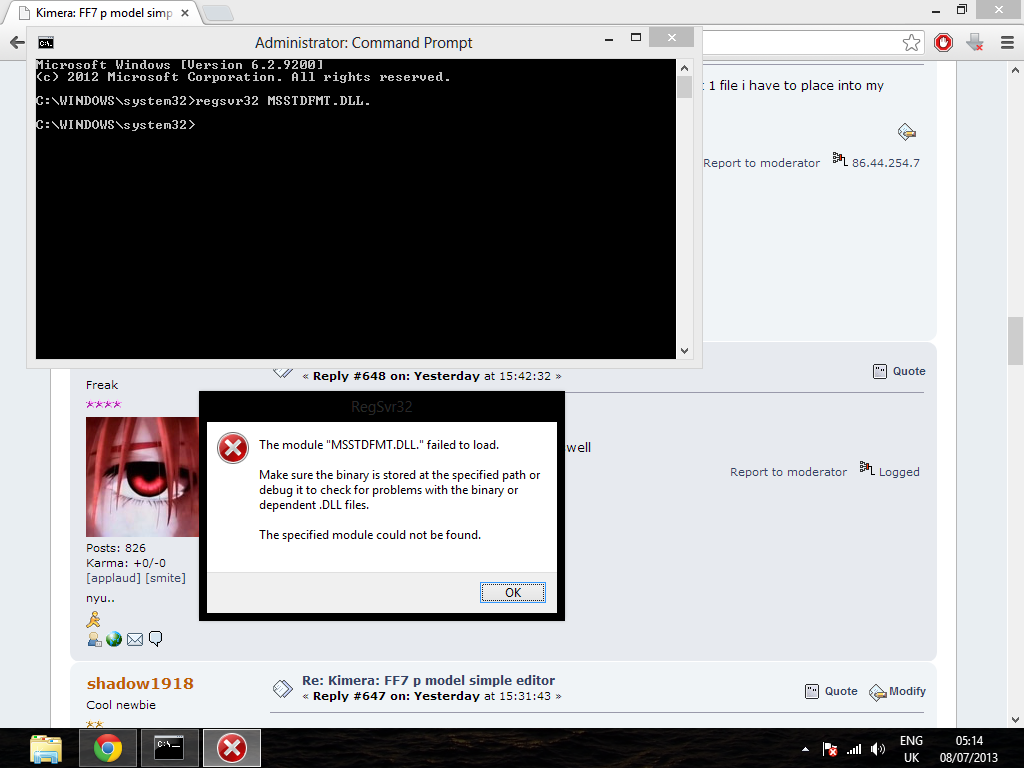
Task: Open the clock showing 05:14
Action: [x=969, y=749]
